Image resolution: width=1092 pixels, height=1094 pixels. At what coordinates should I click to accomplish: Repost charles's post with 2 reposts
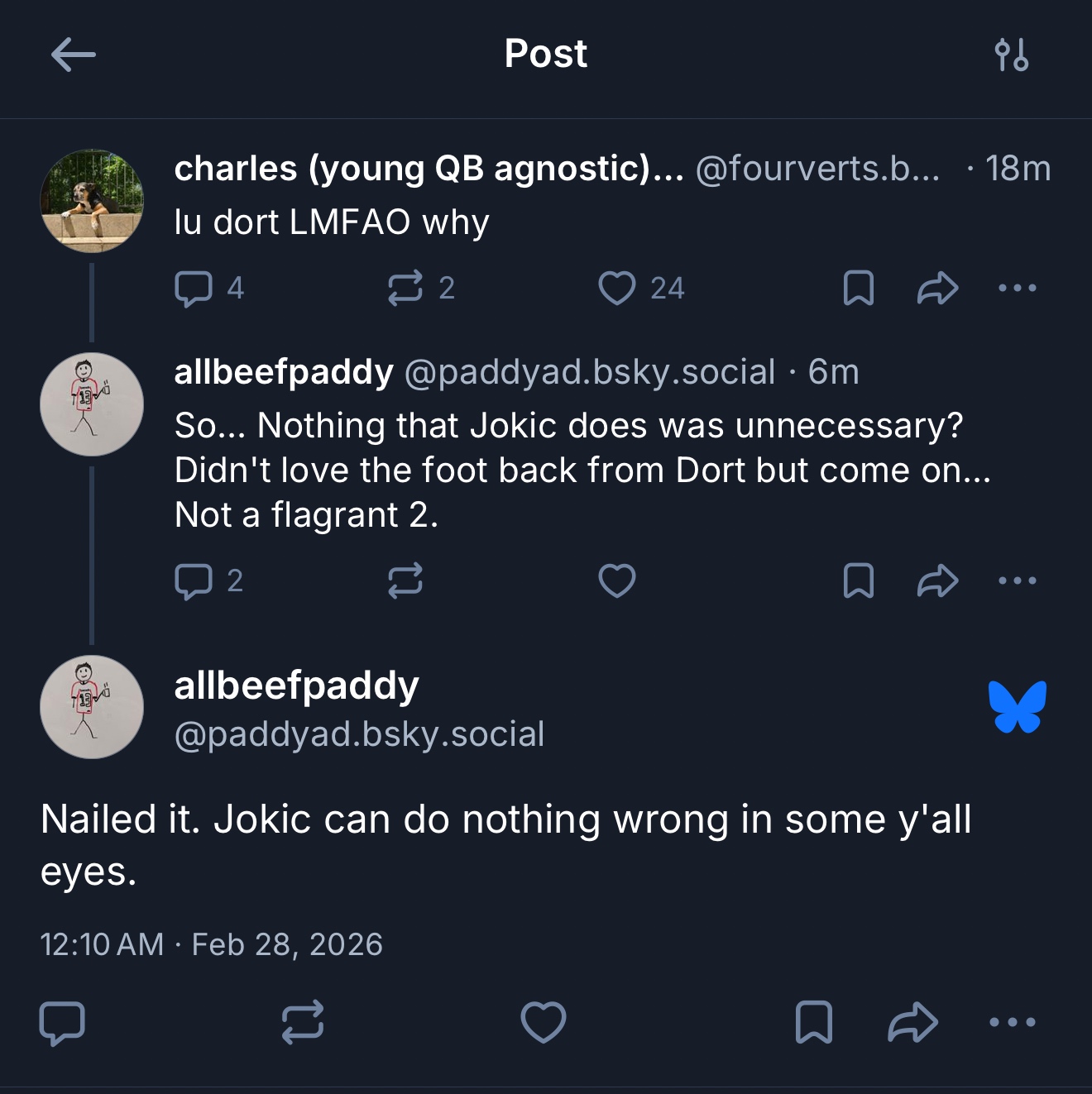pyautogui.click(x=405, y=289)
